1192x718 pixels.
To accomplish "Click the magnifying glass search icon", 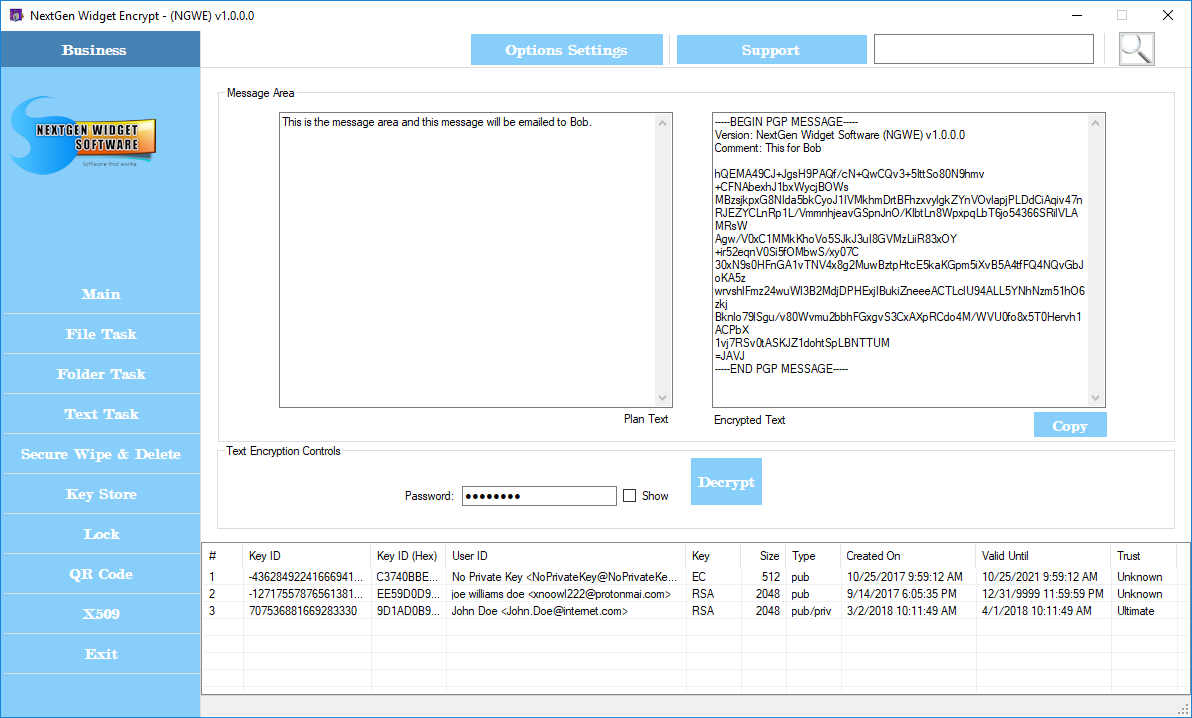I will click(x=1137, y=49).
